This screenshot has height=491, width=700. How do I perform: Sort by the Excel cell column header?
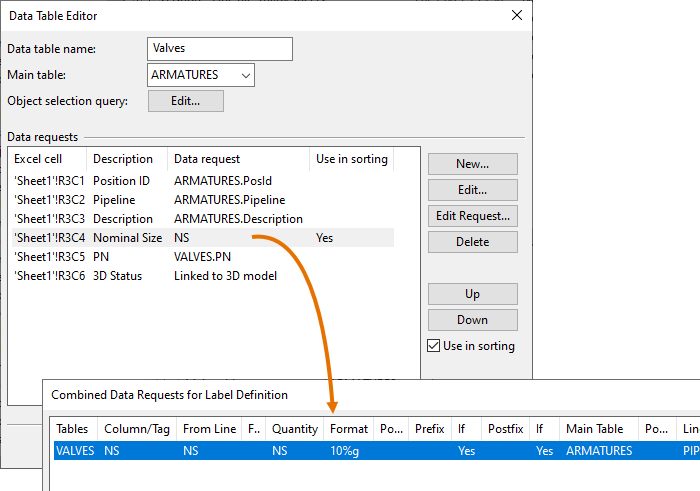coord(37,159)
